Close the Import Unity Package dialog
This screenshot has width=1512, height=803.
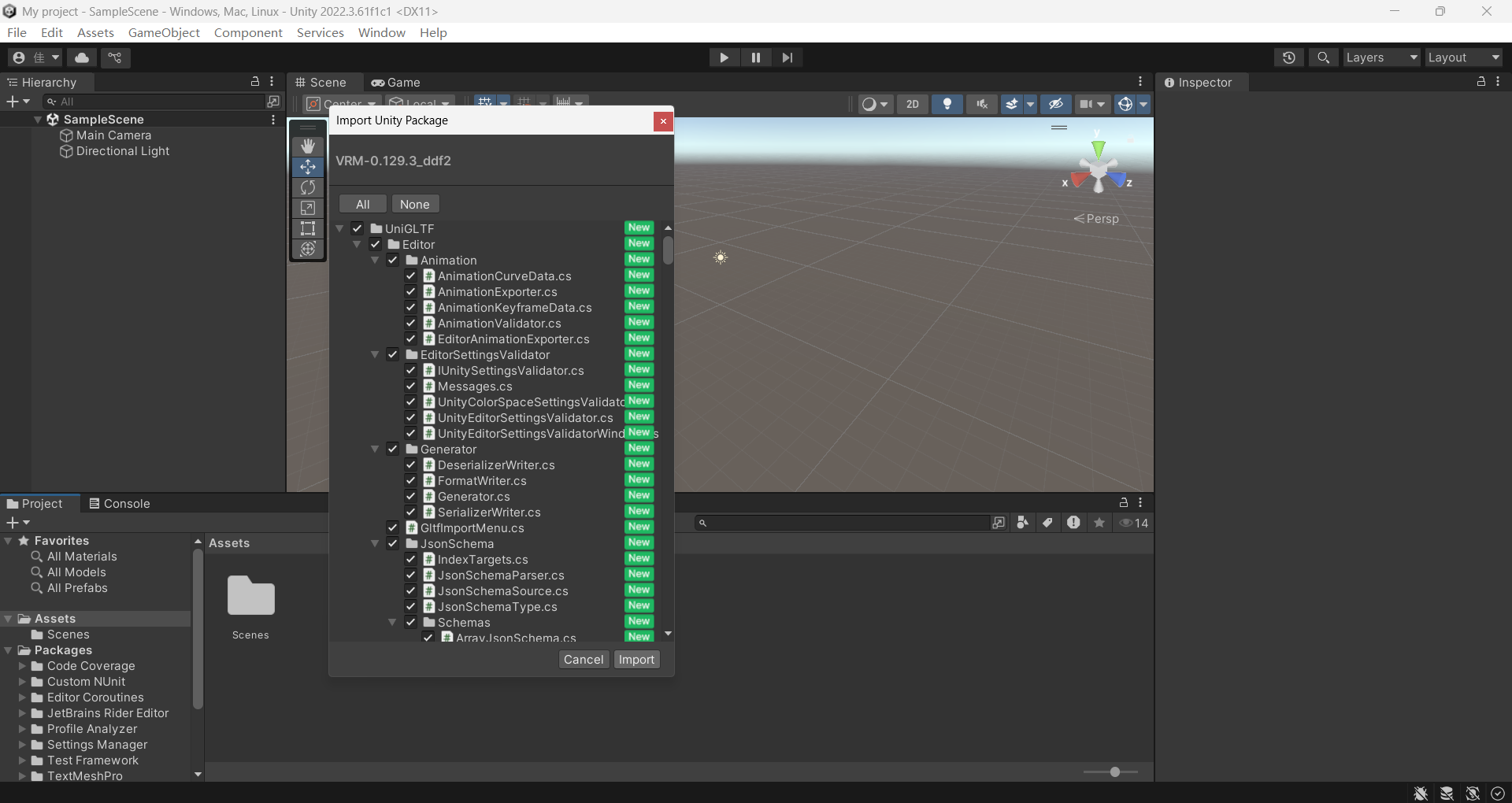663,120
